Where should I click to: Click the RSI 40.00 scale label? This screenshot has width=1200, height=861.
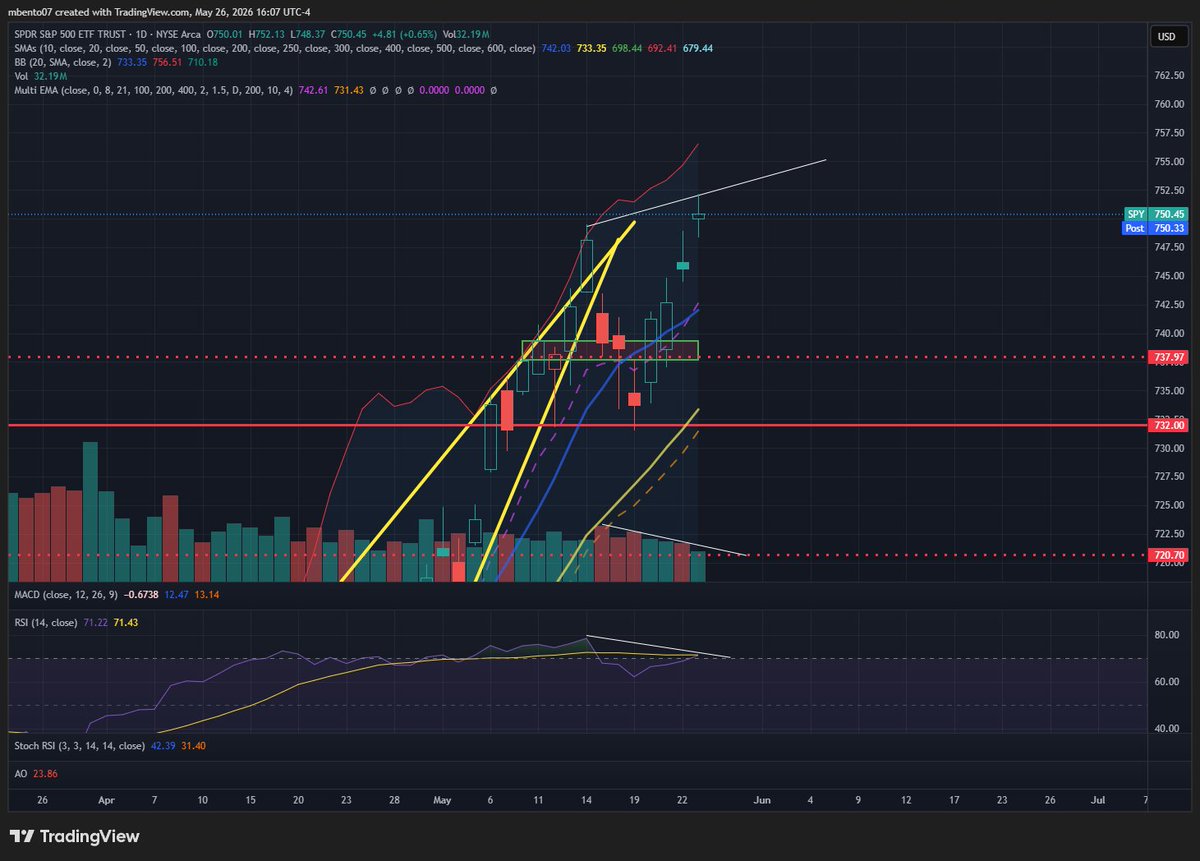click(1167, 729)
